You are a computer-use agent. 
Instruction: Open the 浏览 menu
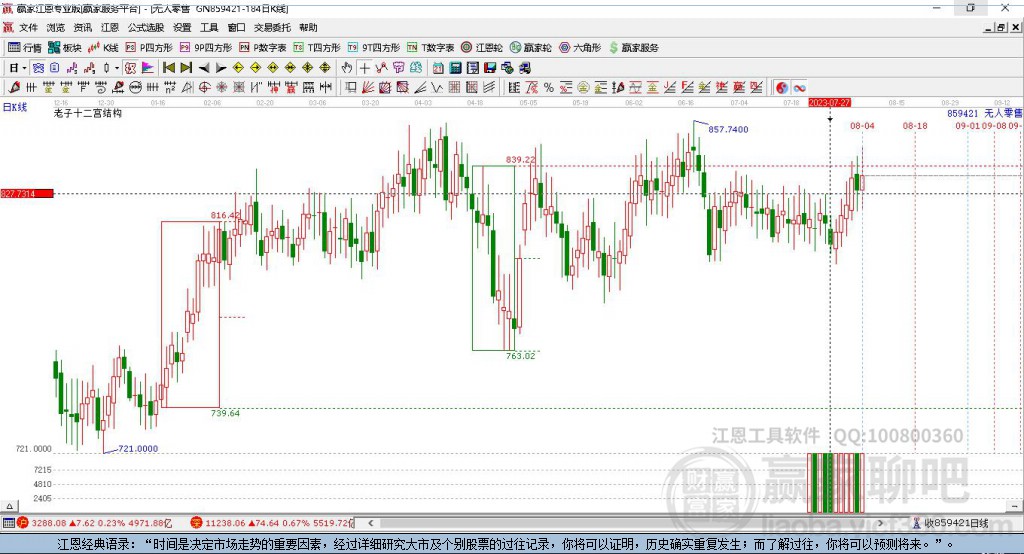coord(56,27)
